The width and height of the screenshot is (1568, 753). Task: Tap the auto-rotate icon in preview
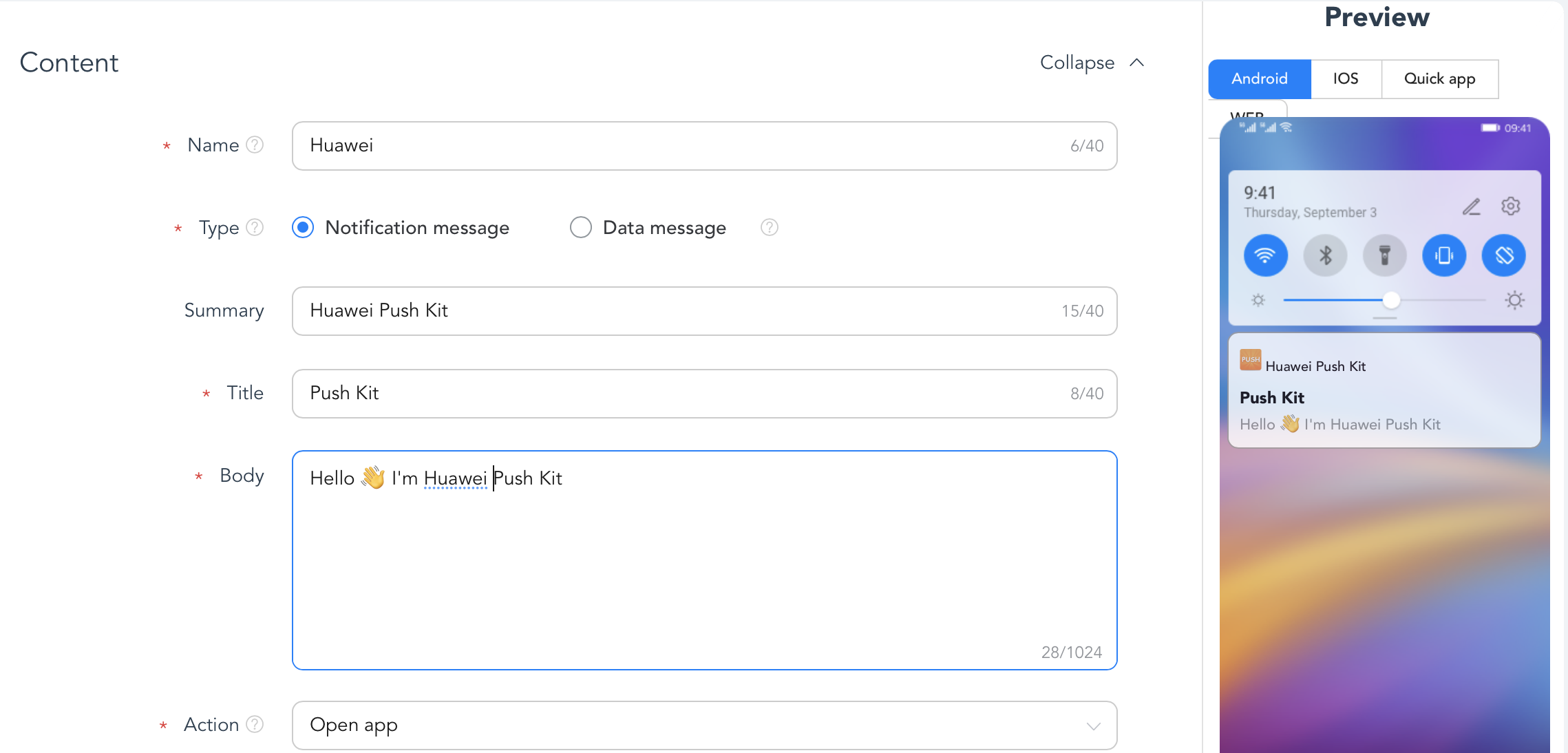point(1504,255)
